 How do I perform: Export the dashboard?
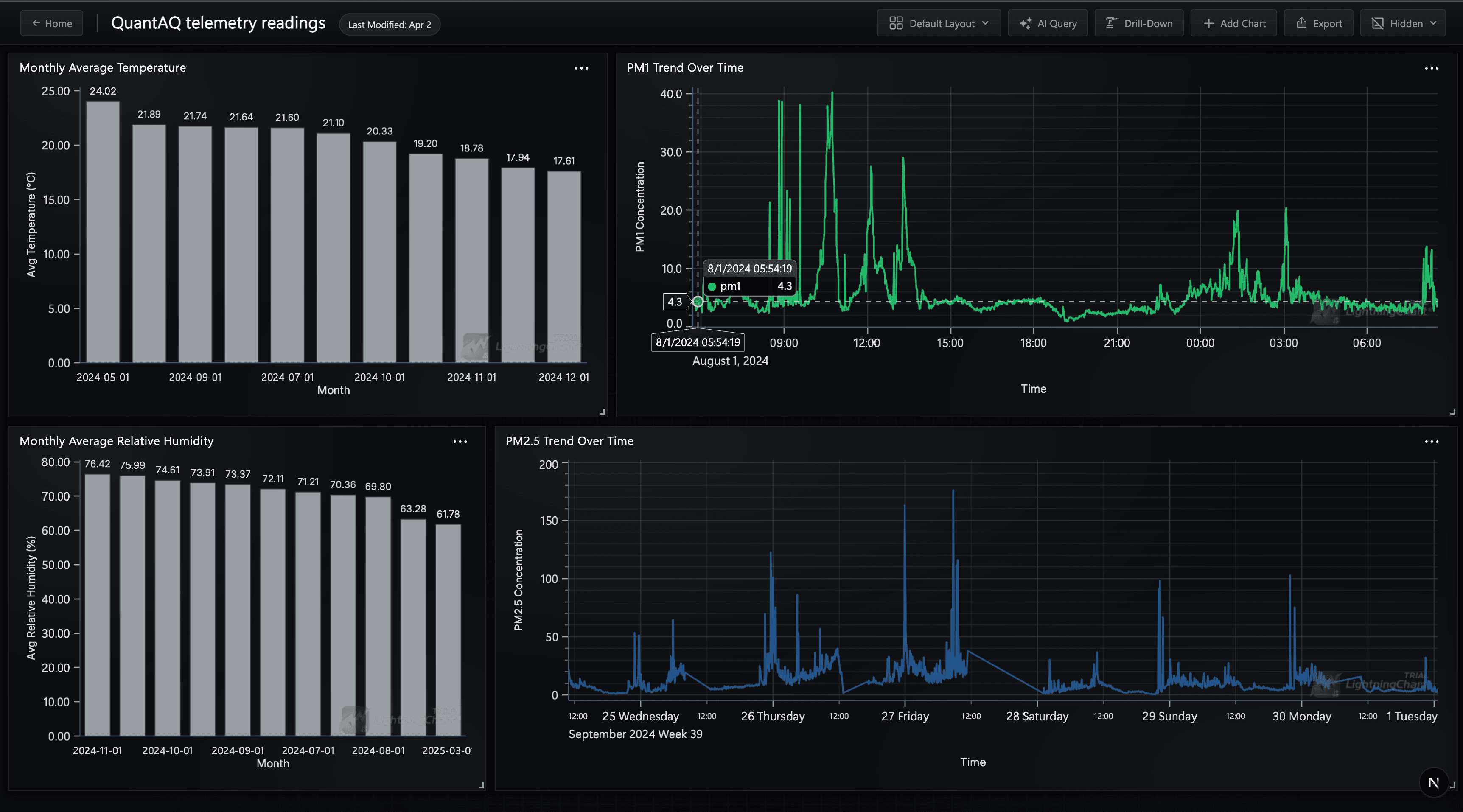point(1318,23)
